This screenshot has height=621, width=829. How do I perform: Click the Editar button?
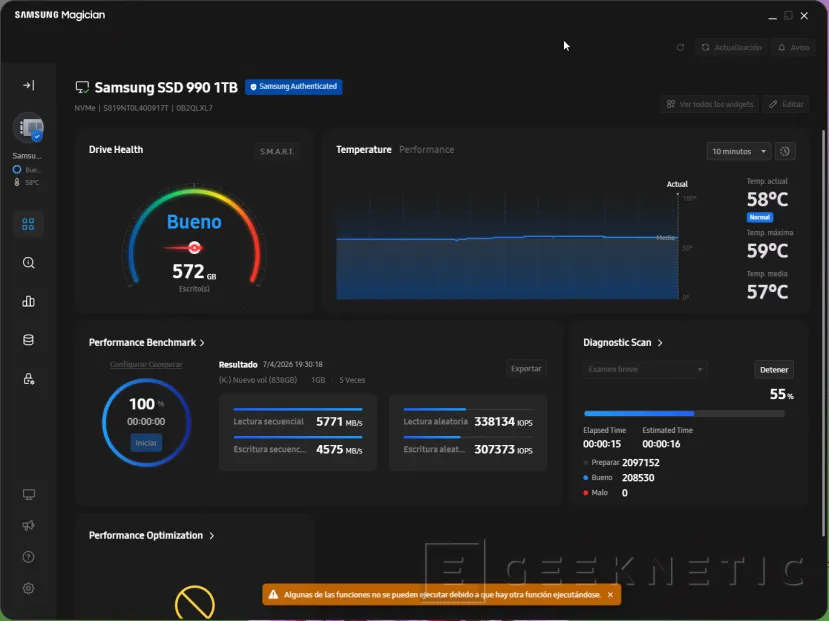coord(786,104)
